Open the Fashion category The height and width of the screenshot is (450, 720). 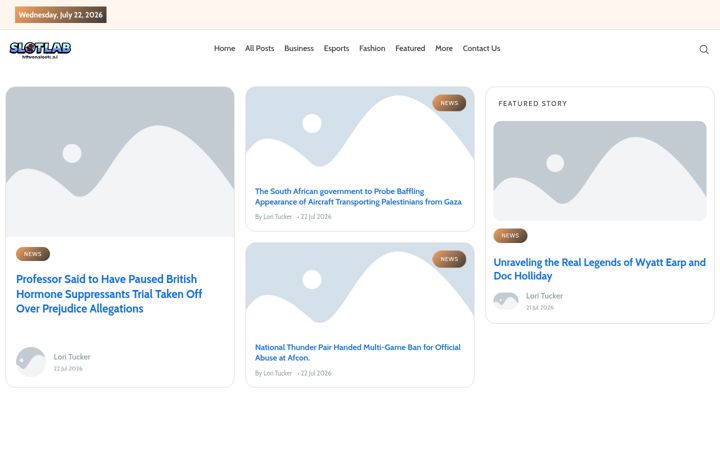coord(372,48)
